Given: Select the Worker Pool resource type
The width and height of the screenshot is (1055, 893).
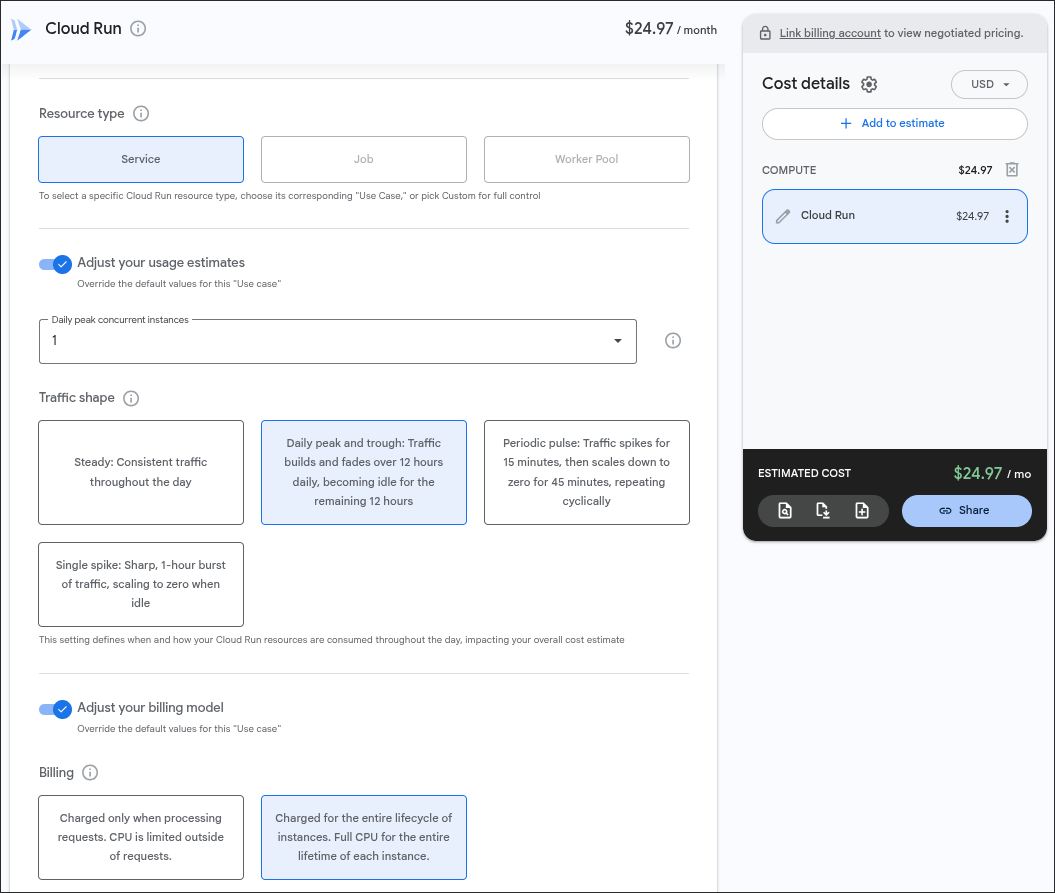Looking at the screenshot, I should [587, 159].
